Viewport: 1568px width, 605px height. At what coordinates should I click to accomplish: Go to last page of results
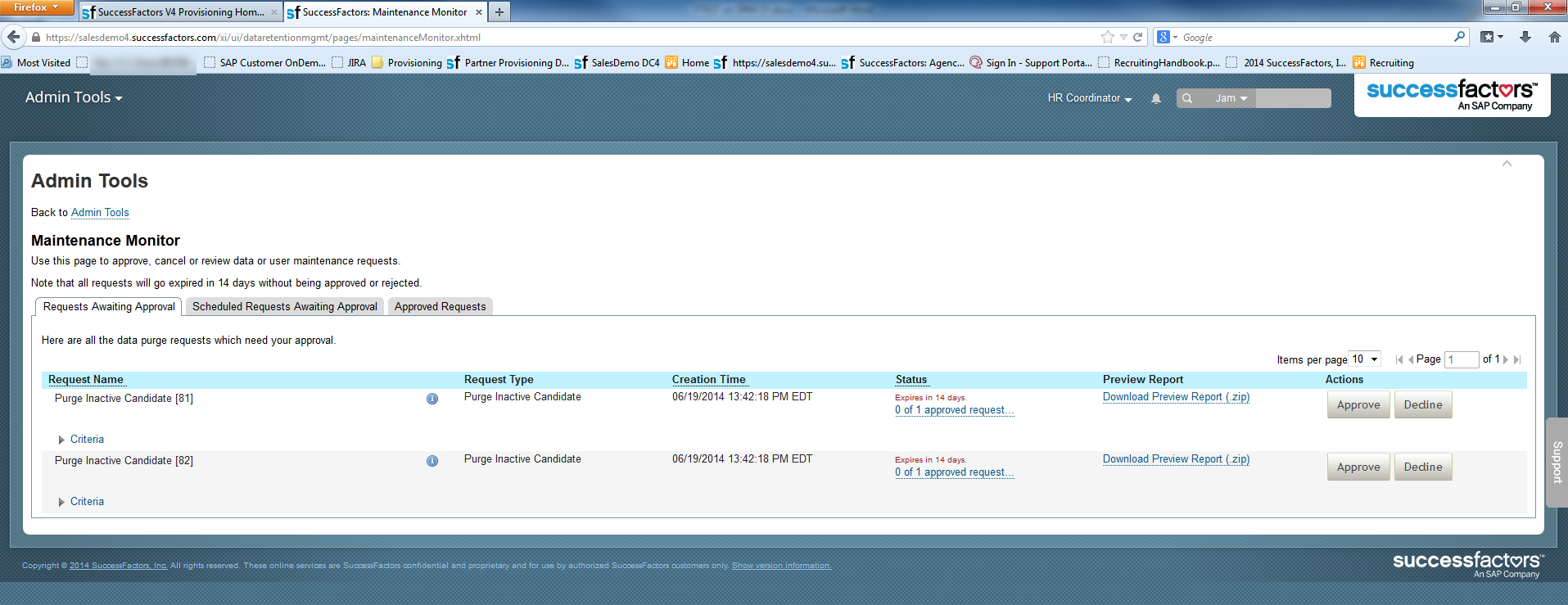pos(1517,359)
